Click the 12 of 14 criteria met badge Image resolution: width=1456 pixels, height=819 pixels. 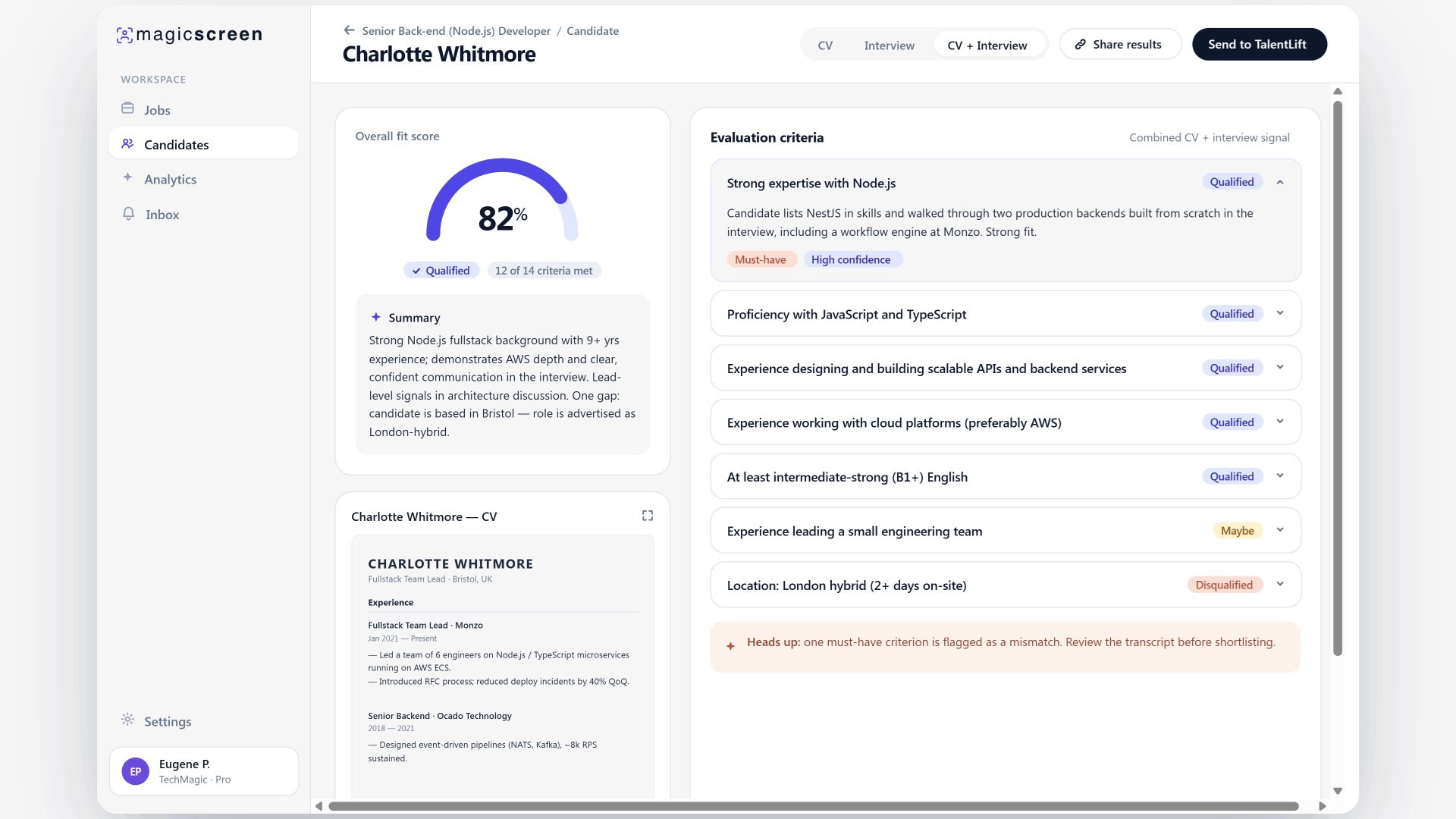[544, 271]
